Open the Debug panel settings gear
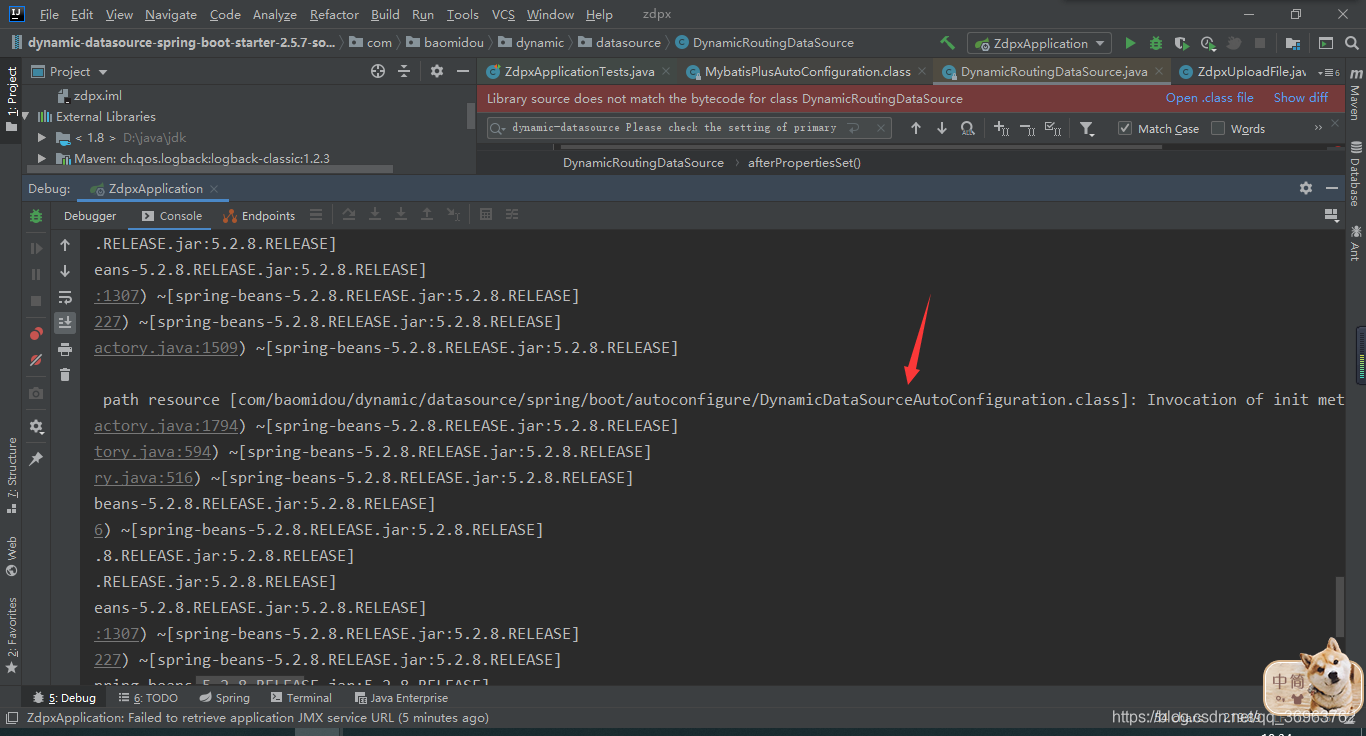The width and height of the screenshot is (1366, 736). [x=1305, y=188]
